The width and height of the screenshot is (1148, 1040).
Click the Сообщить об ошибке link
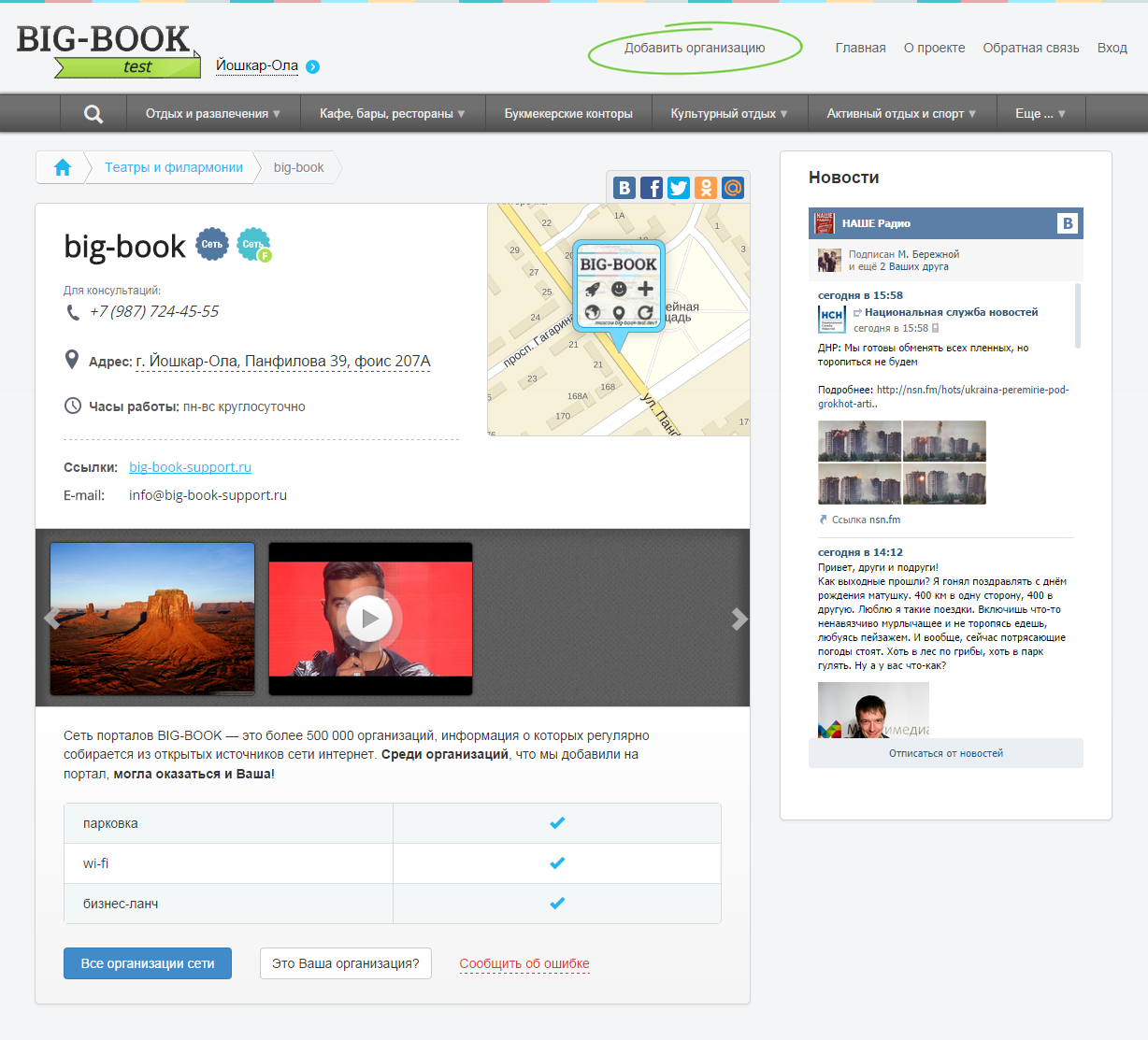(524, 963)
